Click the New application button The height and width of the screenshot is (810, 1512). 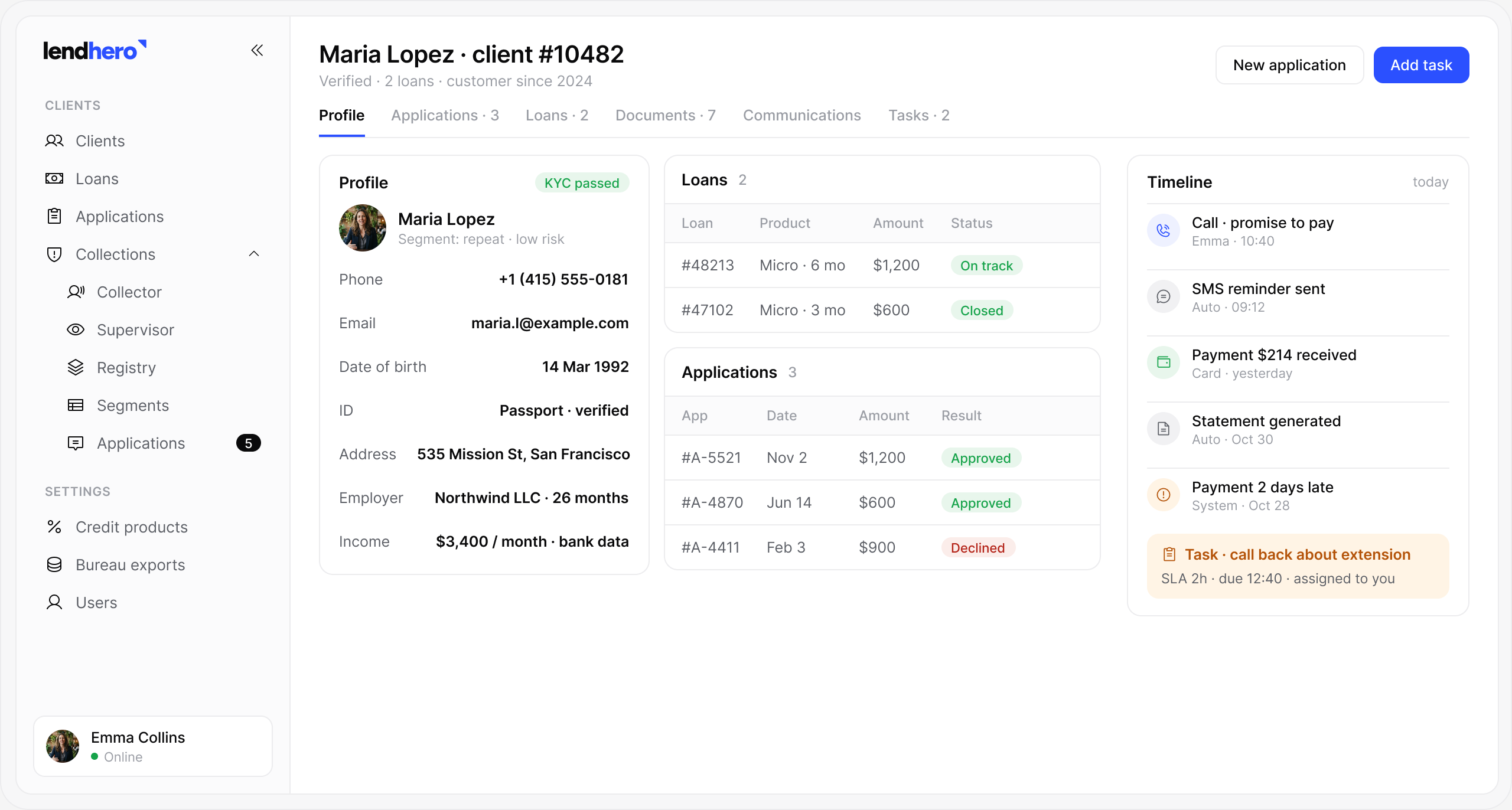click(x=1289, y=65)
